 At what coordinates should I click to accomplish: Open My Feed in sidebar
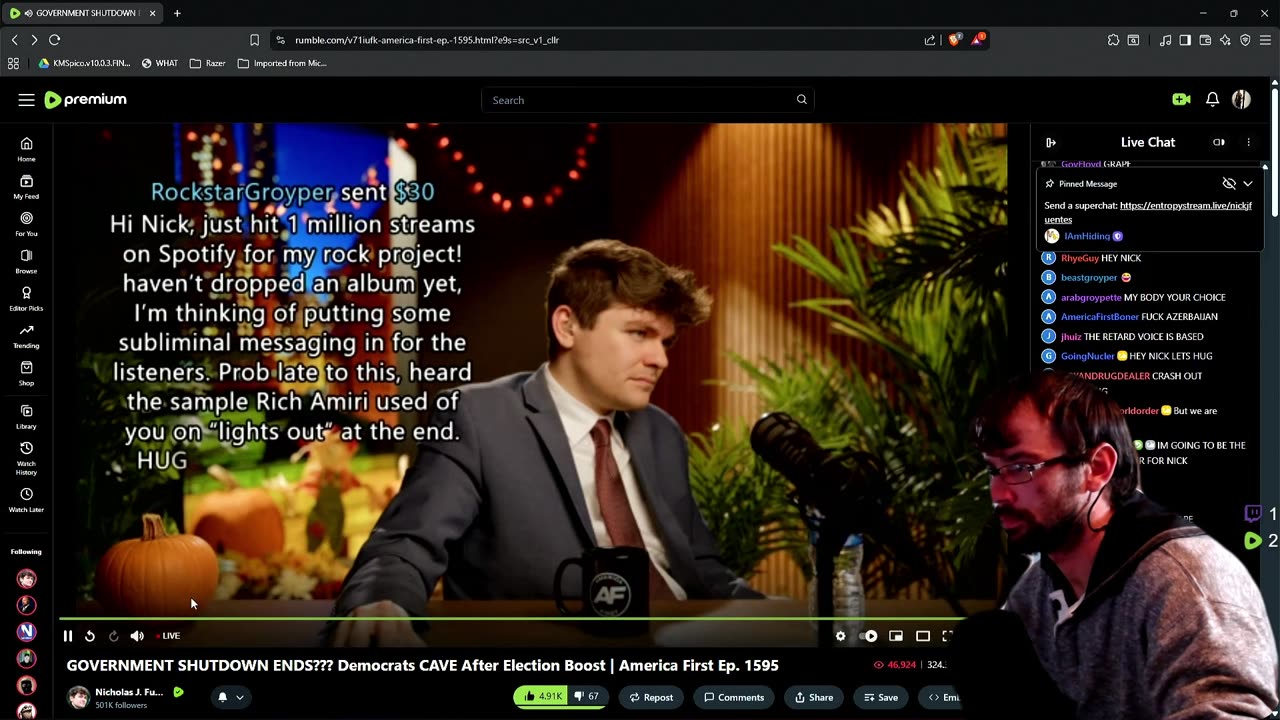pyautogui.click(x=26, y=186)
